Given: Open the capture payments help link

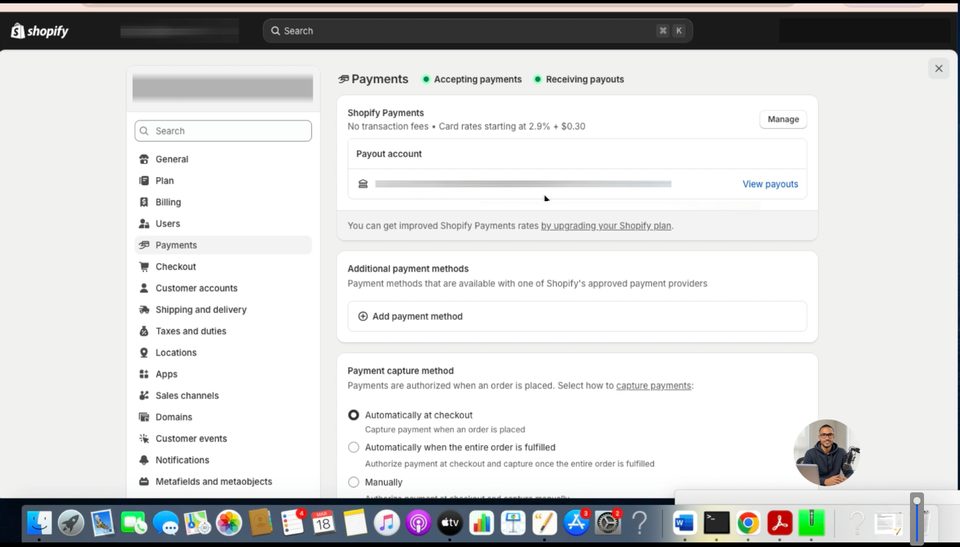Looking at the screenshot, I should point(653,385).
